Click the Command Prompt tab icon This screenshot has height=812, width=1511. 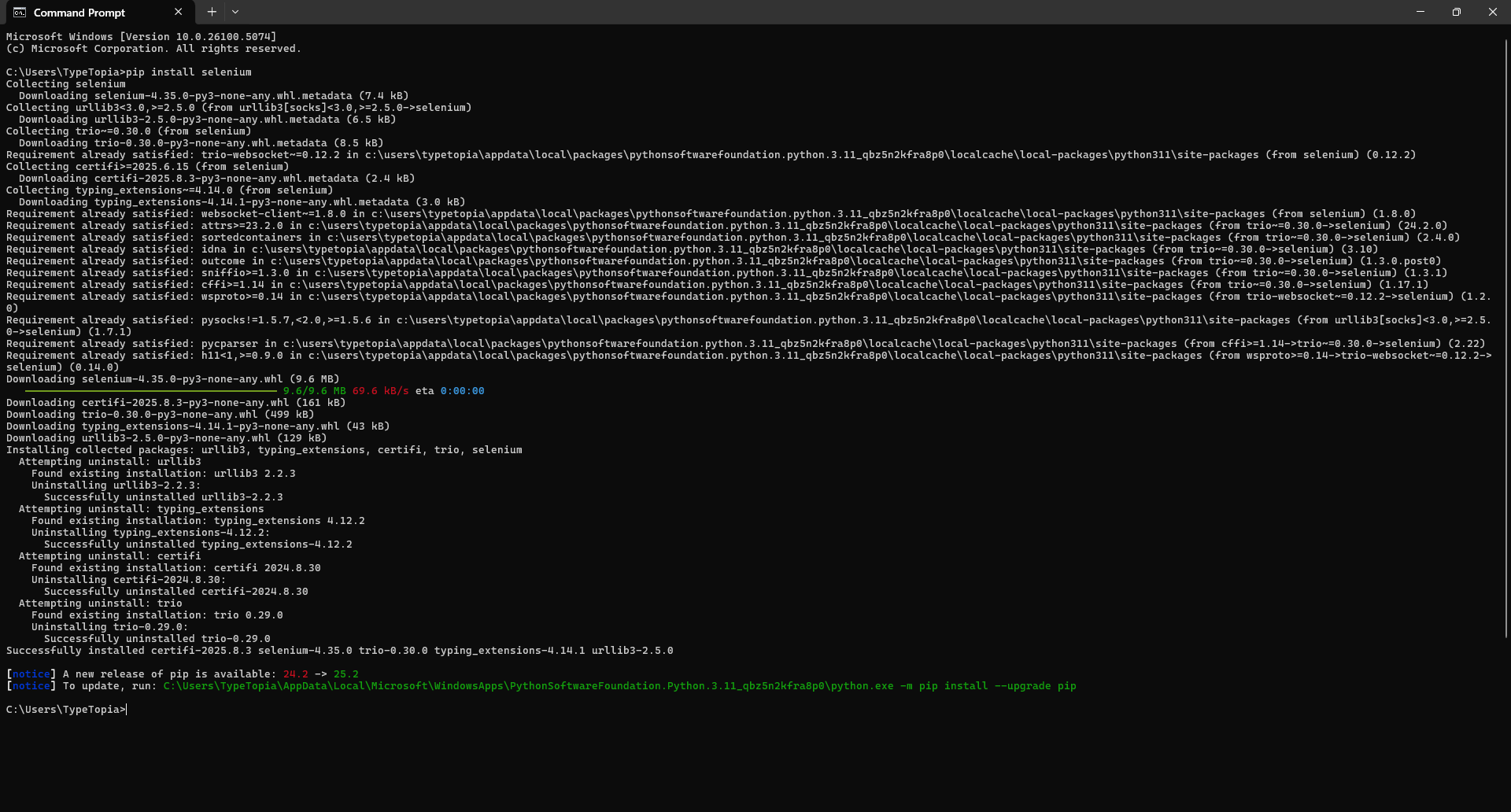(x=20, y=13)
